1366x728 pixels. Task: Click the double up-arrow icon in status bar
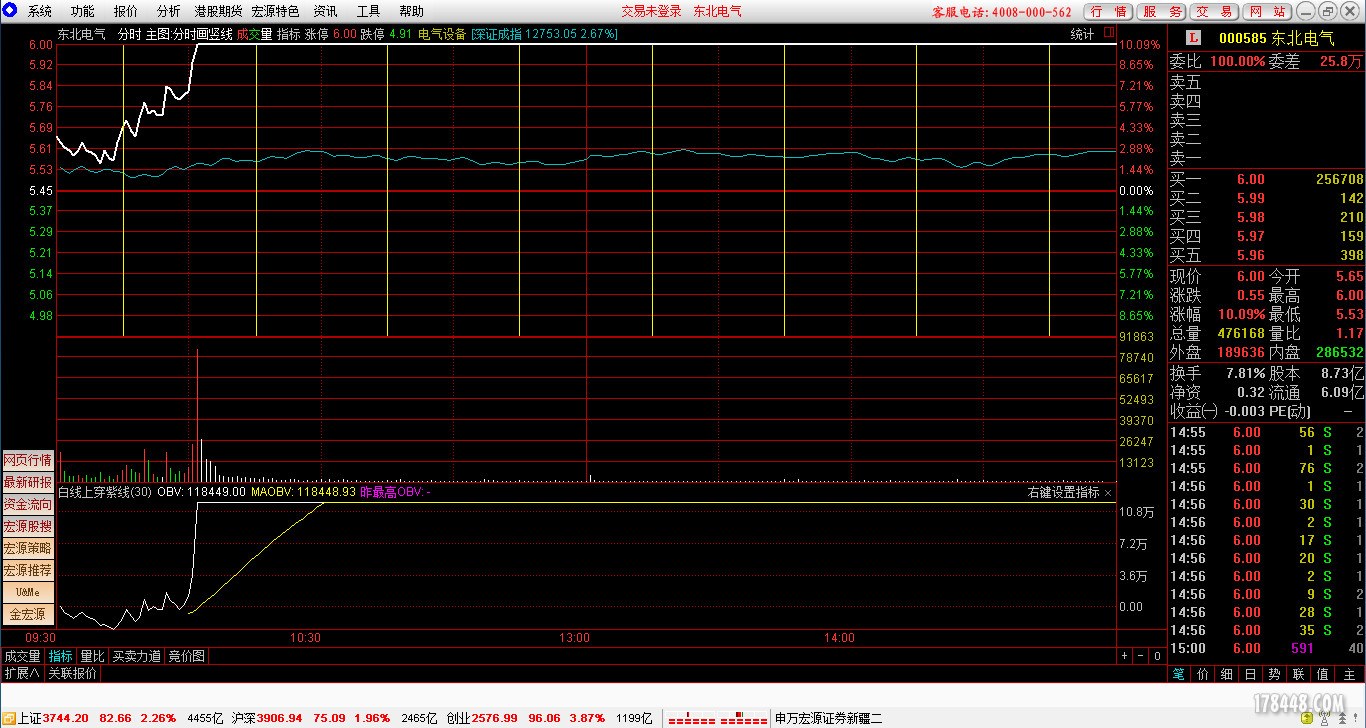[x=1342, y=718]
